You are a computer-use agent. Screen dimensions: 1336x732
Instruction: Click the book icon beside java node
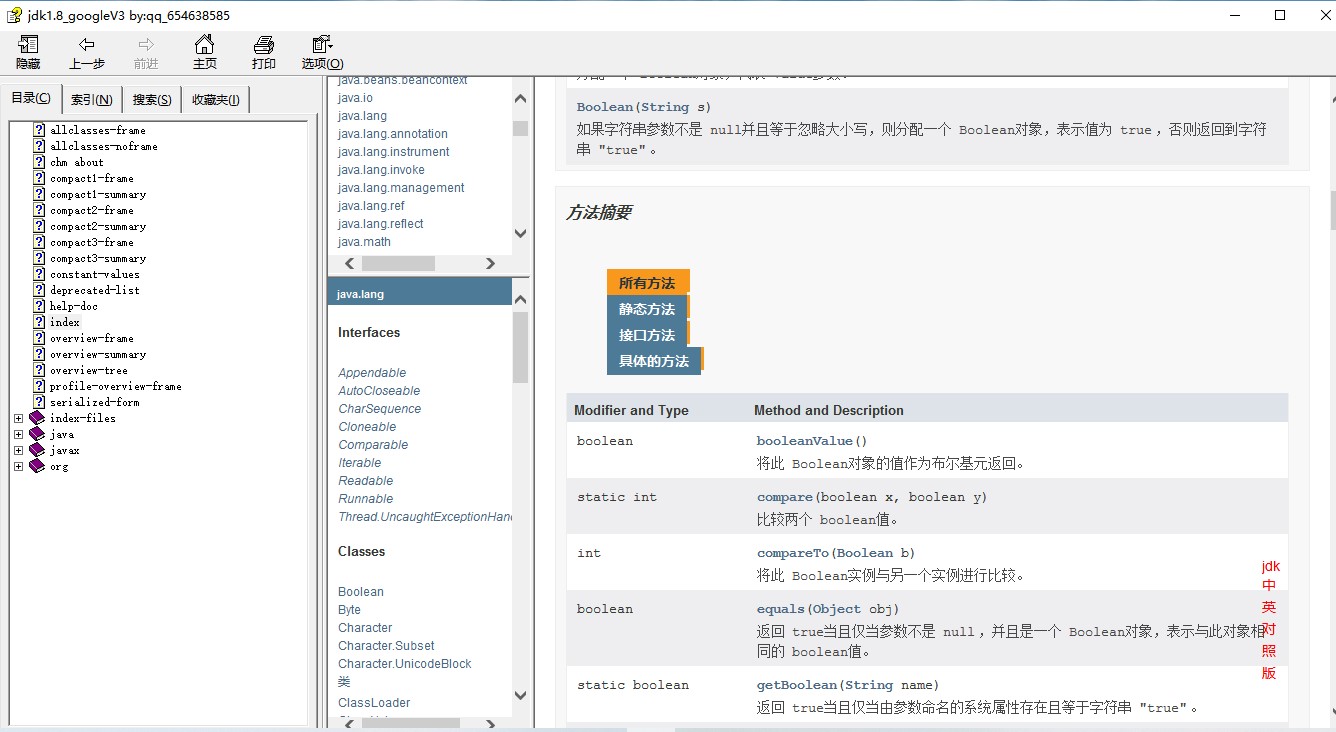(36, 434)
